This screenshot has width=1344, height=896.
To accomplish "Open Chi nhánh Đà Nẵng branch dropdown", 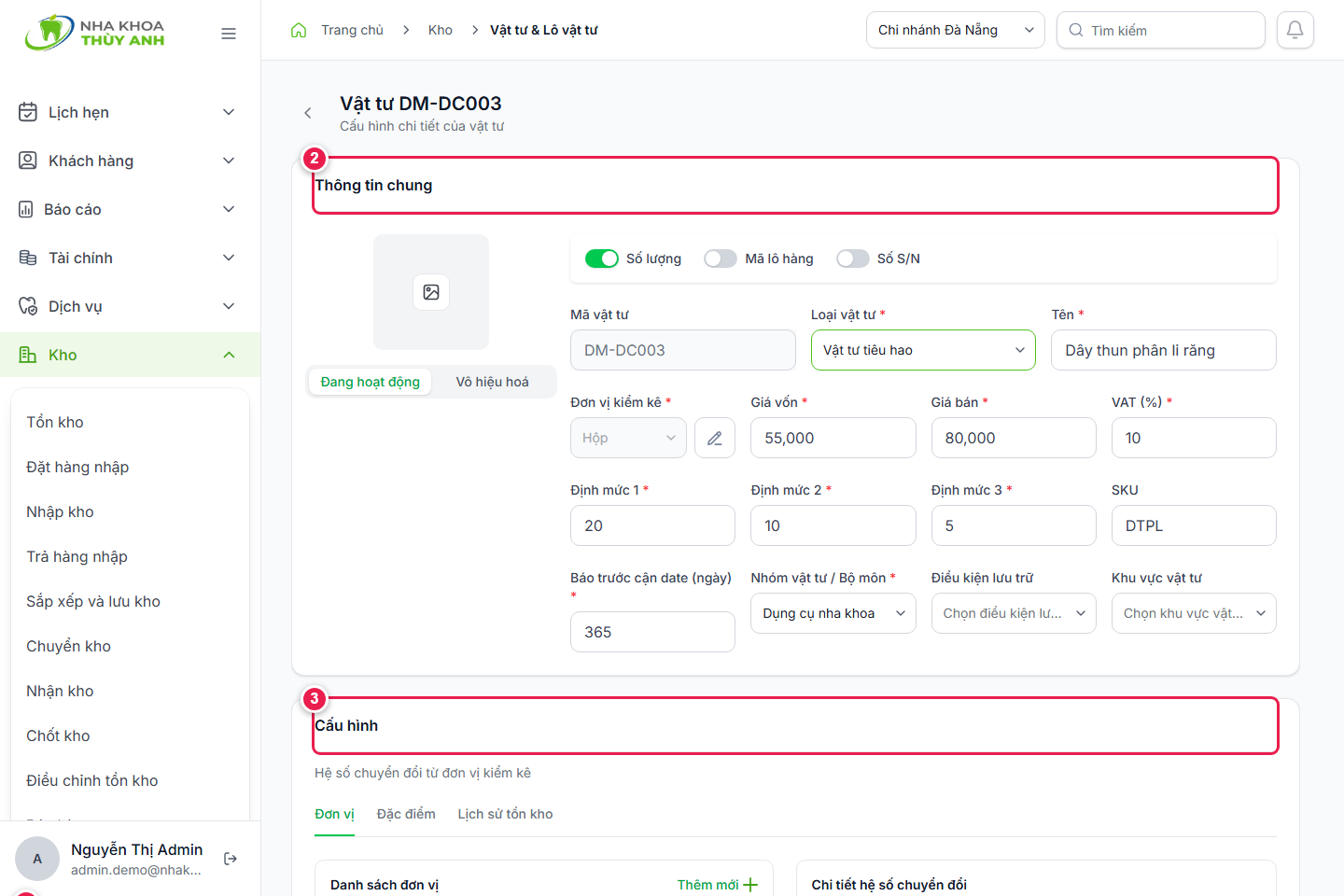I will (956, 30).
